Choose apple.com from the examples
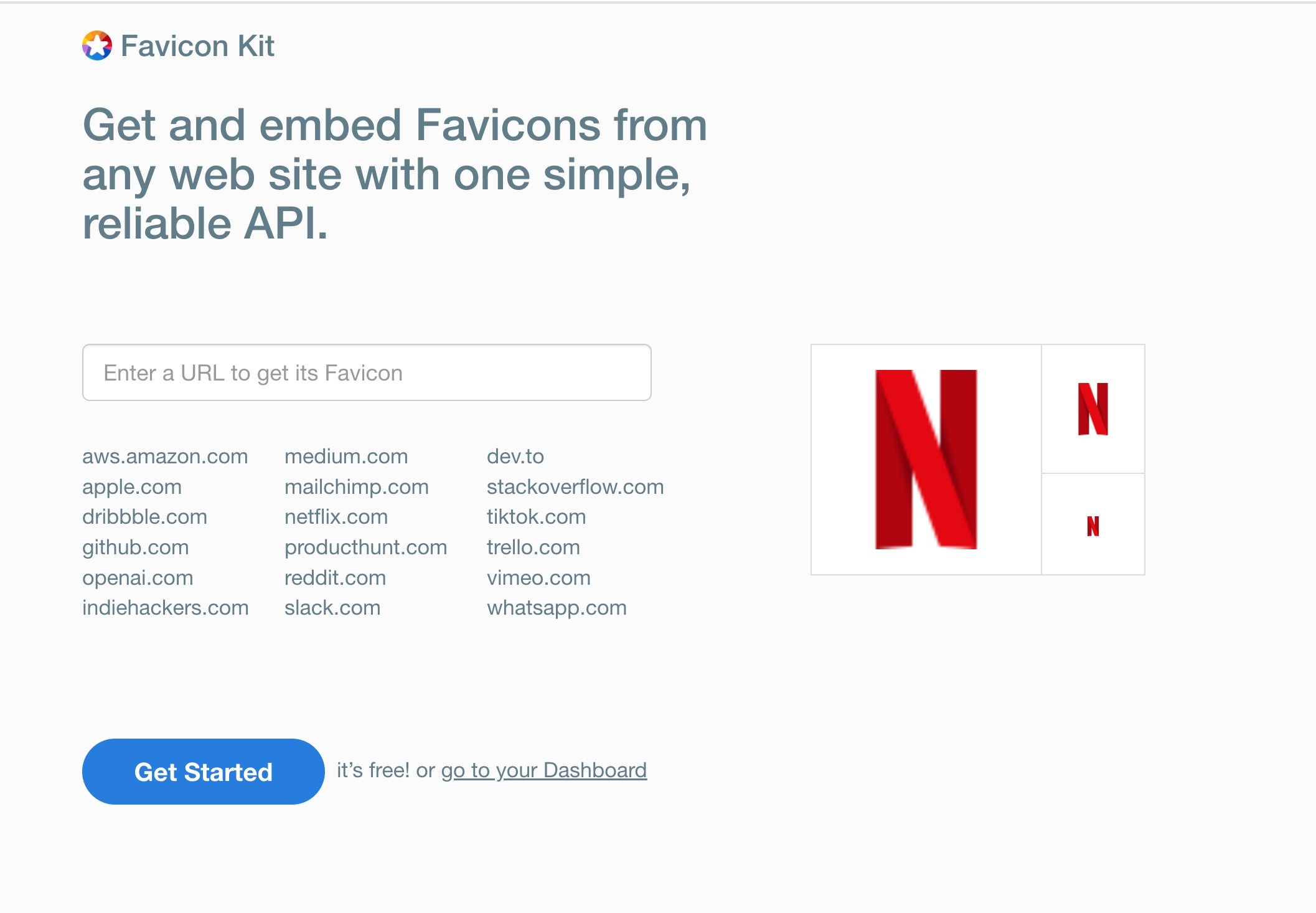 tap(132, 487)
